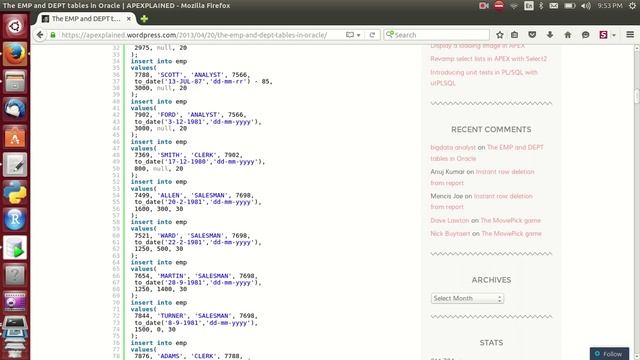Launch Python icon in the launcher
The width and height of the screenshot is (640, 360).
[x=15, y=192]
